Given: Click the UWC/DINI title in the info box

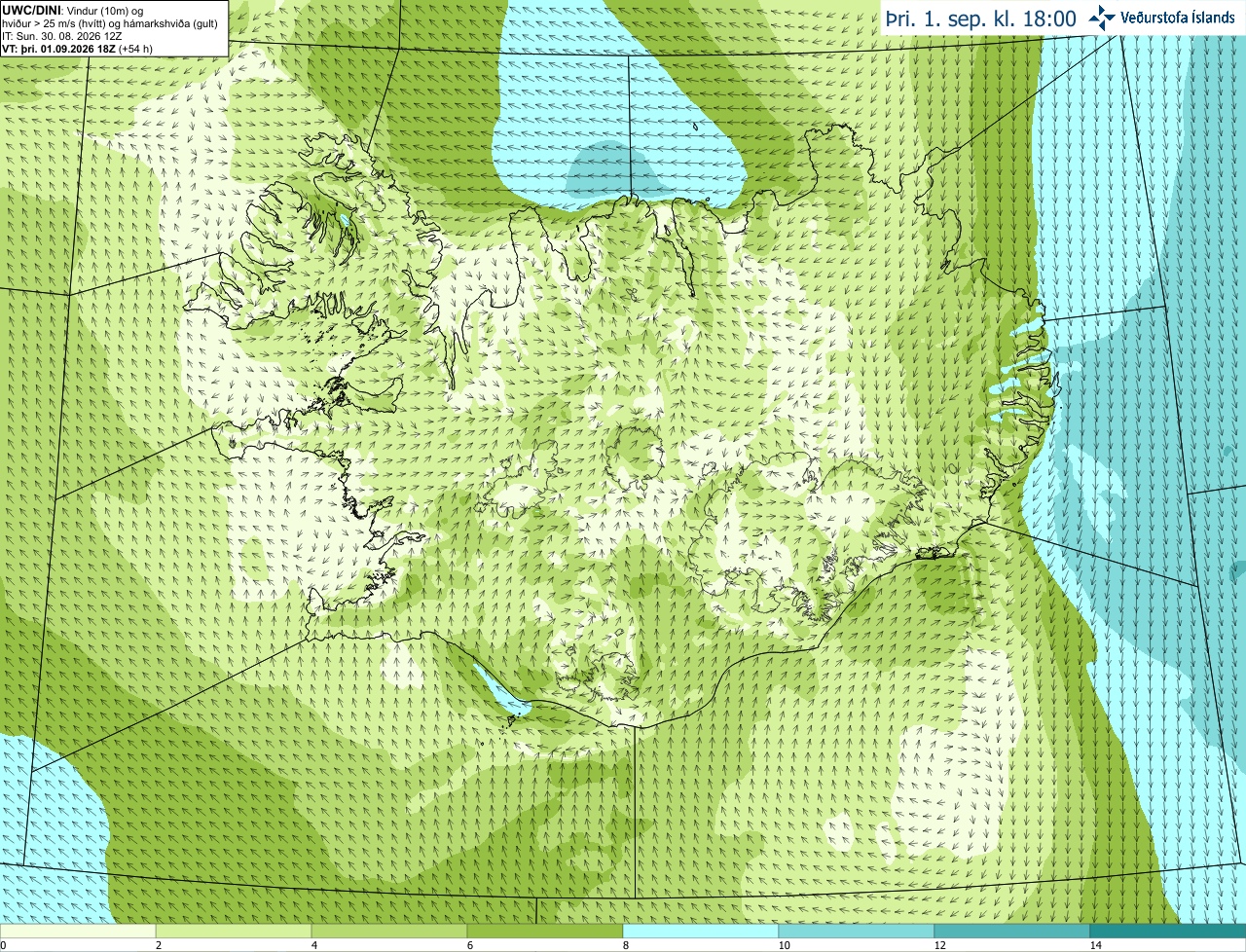Looking at the screenshot, I should pos(30,10).
